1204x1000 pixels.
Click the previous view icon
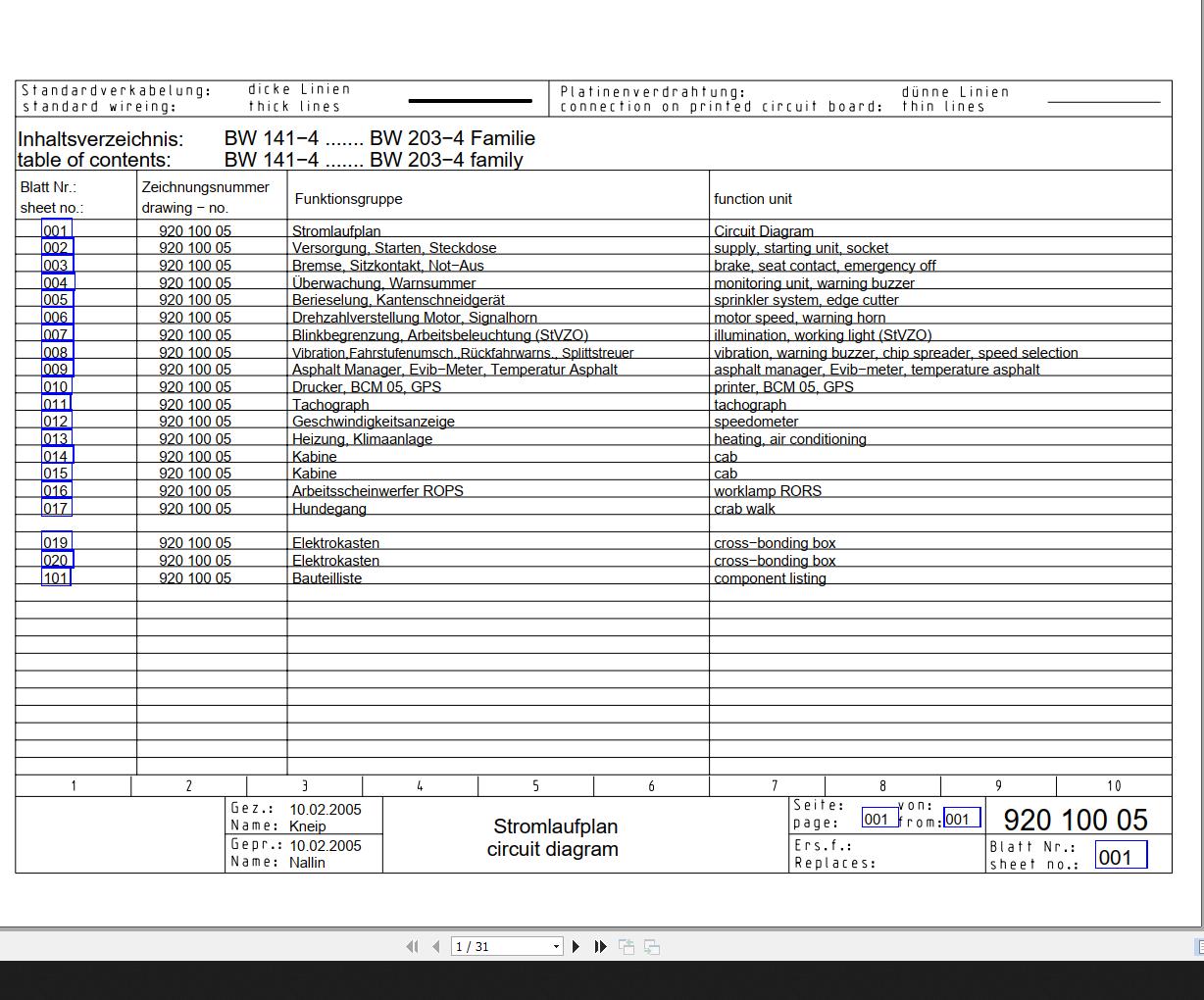[627, 946]
